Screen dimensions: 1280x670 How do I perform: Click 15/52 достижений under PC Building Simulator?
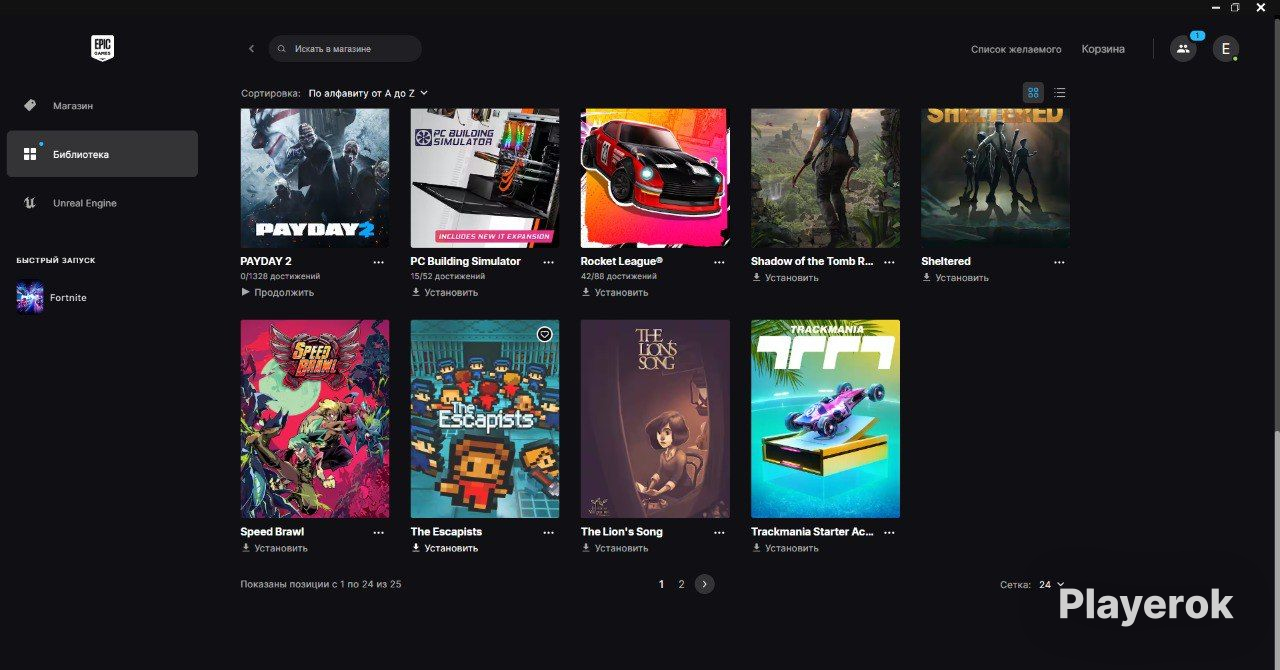tap(447, 276)
